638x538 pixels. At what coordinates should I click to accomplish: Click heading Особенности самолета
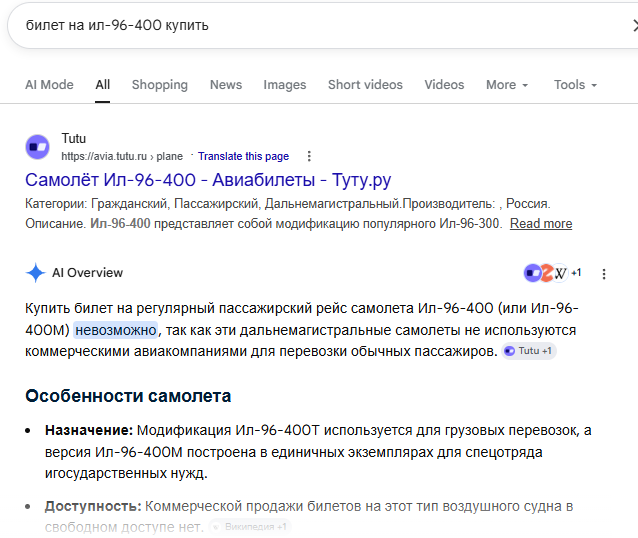point(128,396)
